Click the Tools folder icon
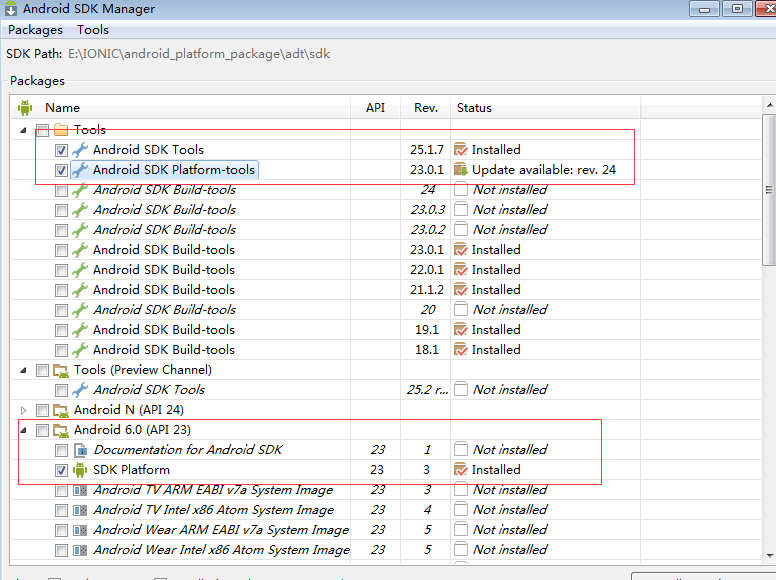This screenshot has height=580, width=776. tap(61, 130)
